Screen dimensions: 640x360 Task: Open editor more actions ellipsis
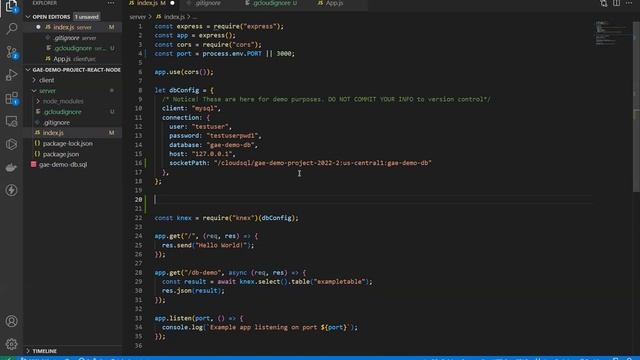(x=629, y=3)
